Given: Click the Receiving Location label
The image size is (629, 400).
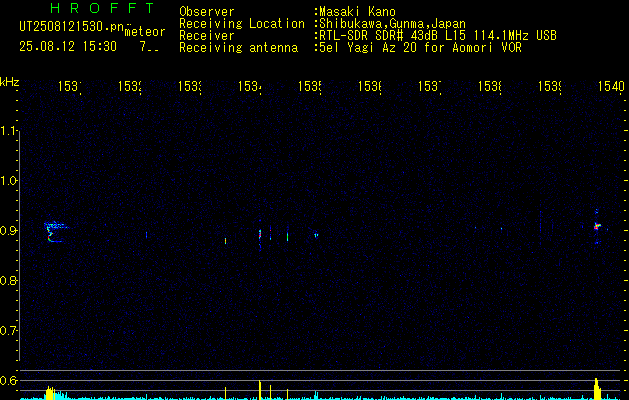Looking at the screenshot, I should point(242,24).
